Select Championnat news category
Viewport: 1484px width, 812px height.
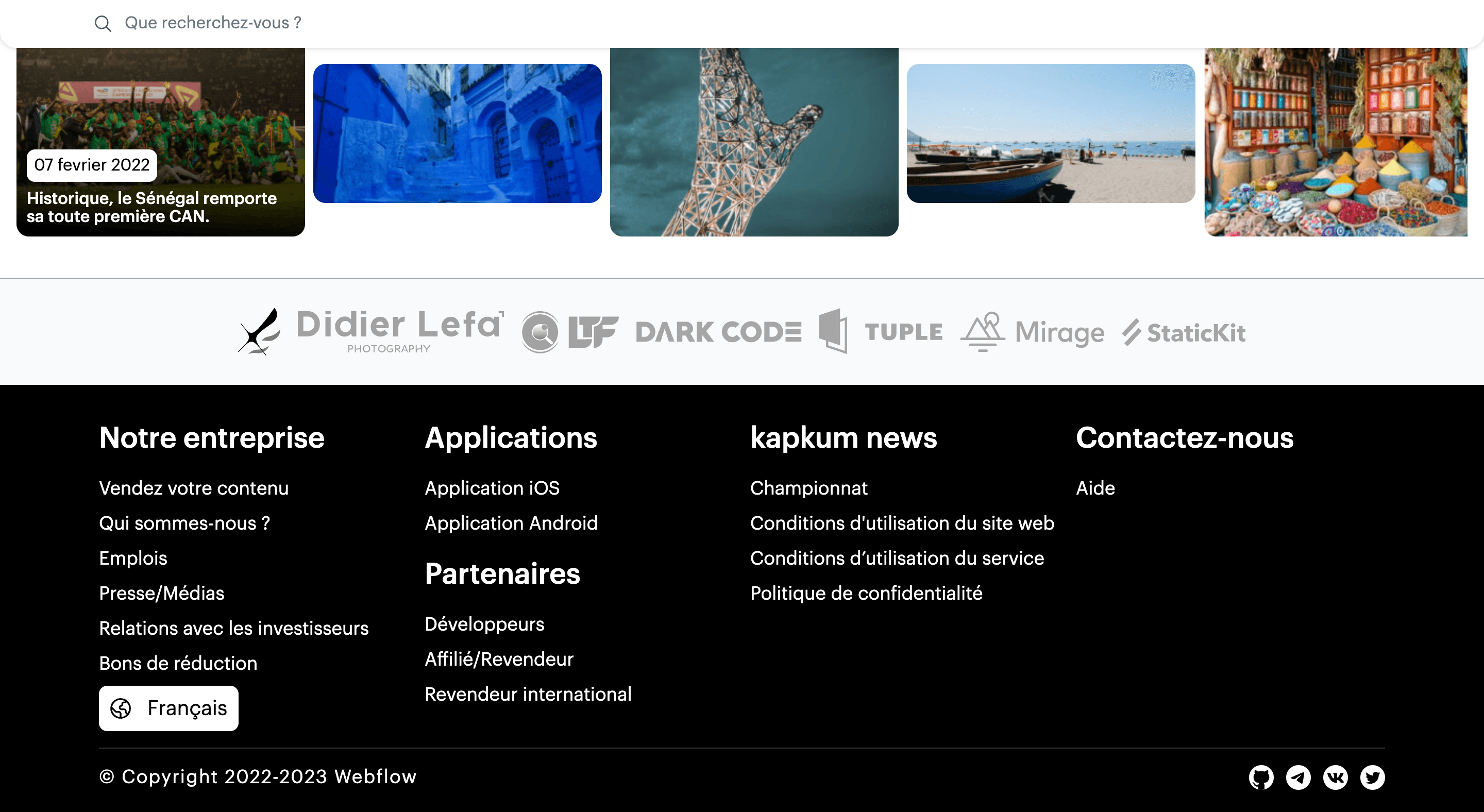[x=809, y=488]
